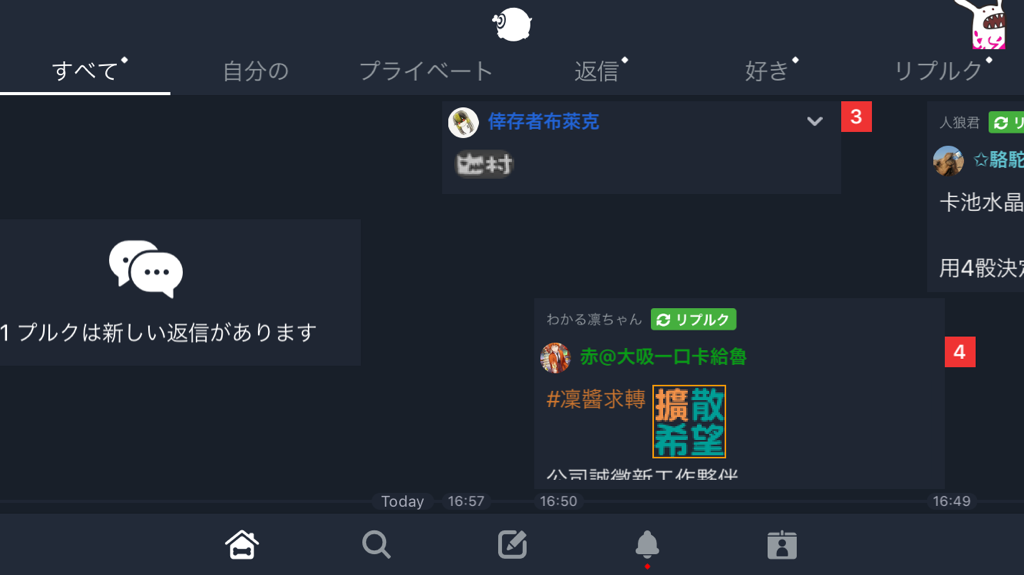
Task: Tap the Plurk creature logo at top
Action: point(512,24)
